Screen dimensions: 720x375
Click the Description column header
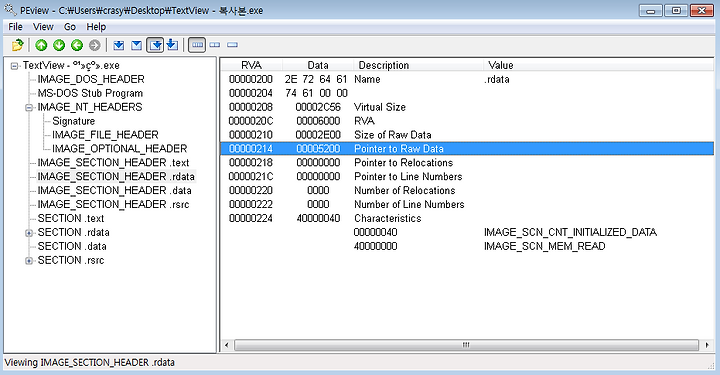click(418, 65)
